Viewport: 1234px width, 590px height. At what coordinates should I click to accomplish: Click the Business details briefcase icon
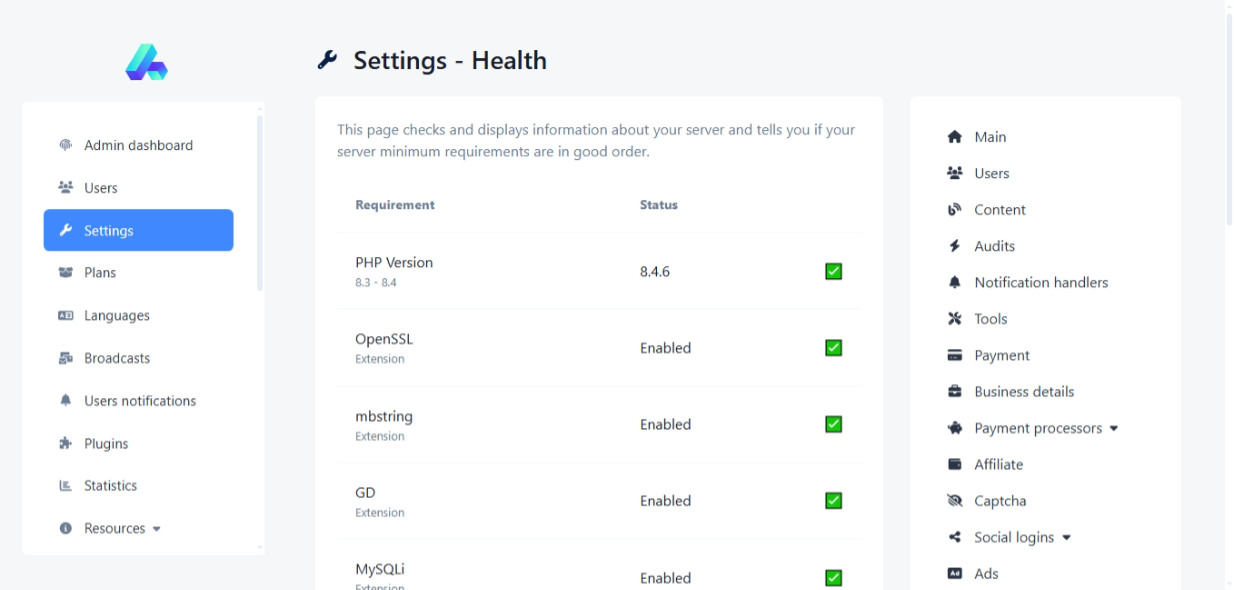point(954,392)
